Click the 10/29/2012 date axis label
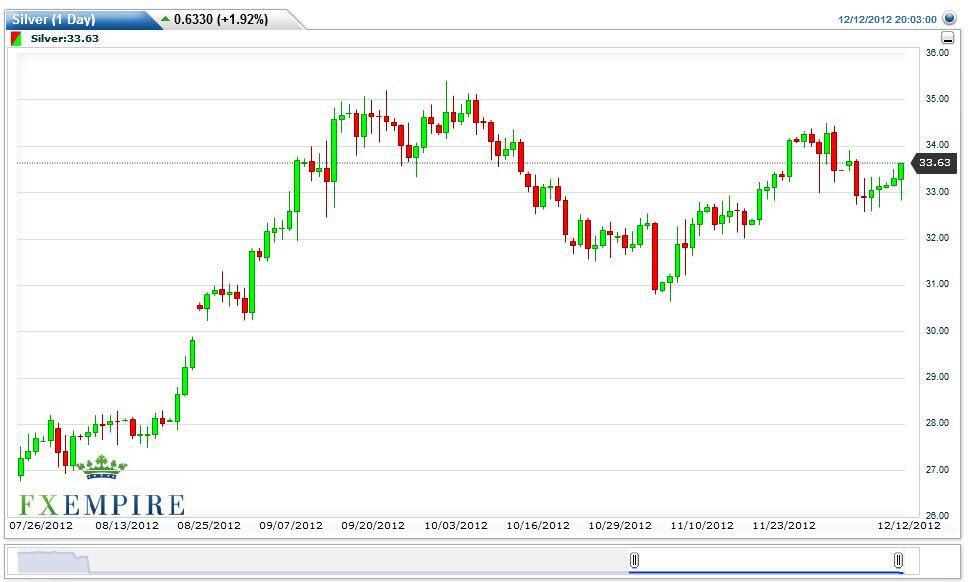The width and height of the screenshot is (971, 582). 619,525
